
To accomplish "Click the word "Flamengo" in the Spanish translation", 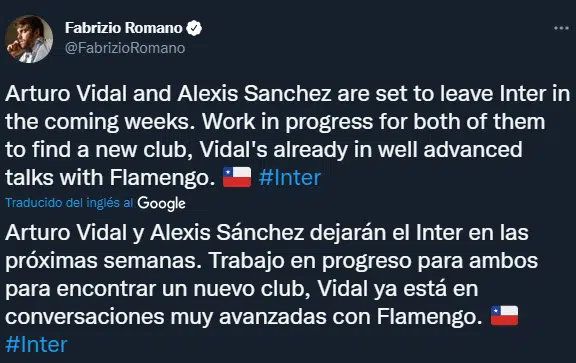I will pyautogui.click(x=429, y=317).
